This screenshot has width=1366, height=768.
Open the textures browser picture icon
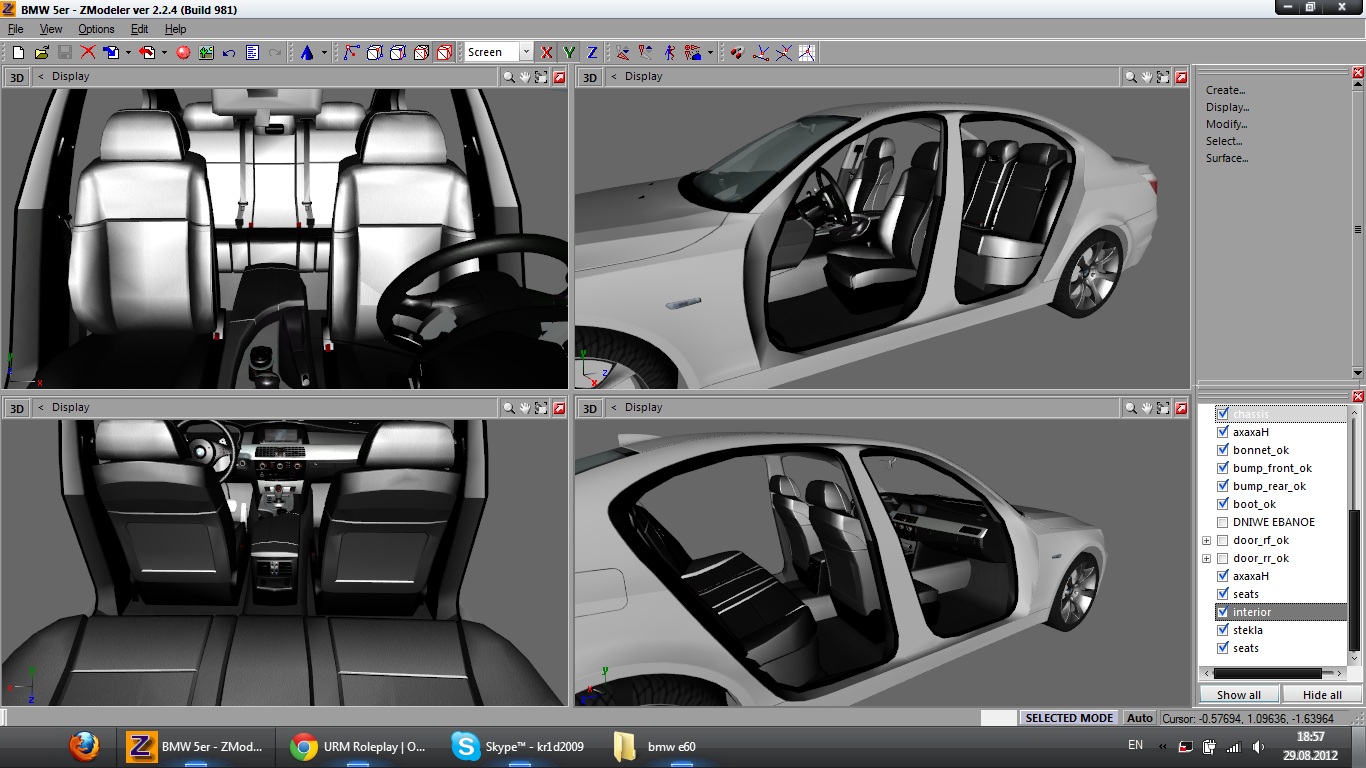(x=206, y=52)
